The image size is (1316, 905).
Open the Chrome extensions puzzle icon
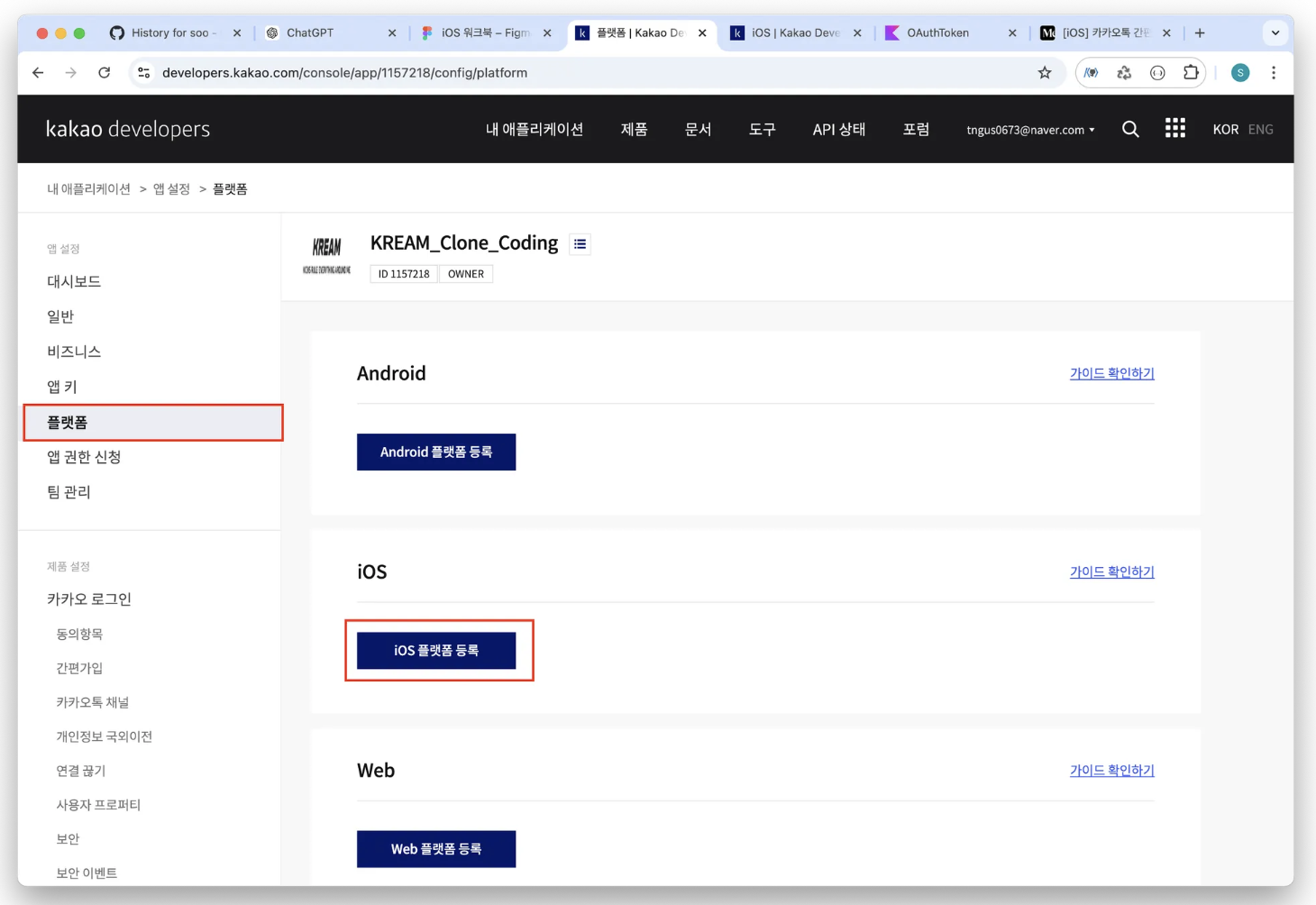pos(1191,73)
